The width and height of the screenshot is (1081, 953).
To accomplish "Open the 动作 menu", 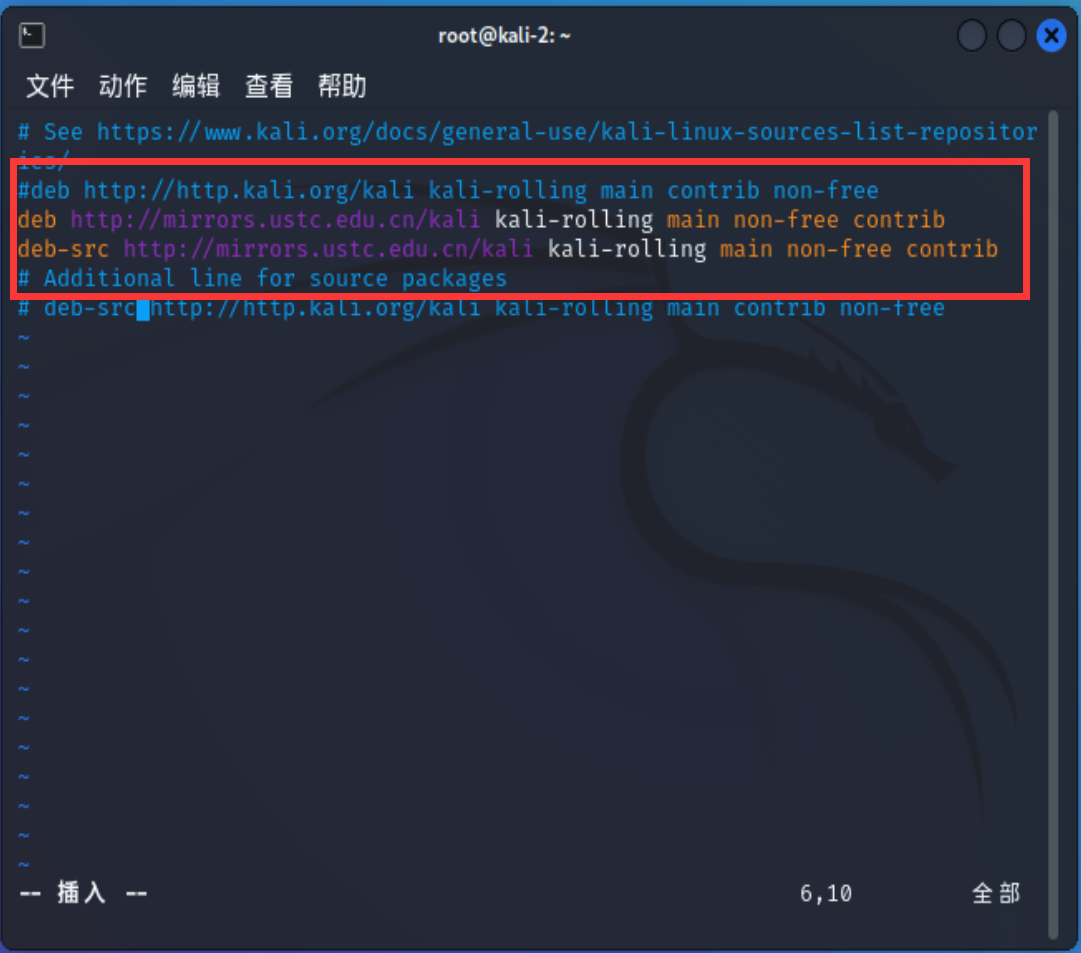I will (122, 86).
